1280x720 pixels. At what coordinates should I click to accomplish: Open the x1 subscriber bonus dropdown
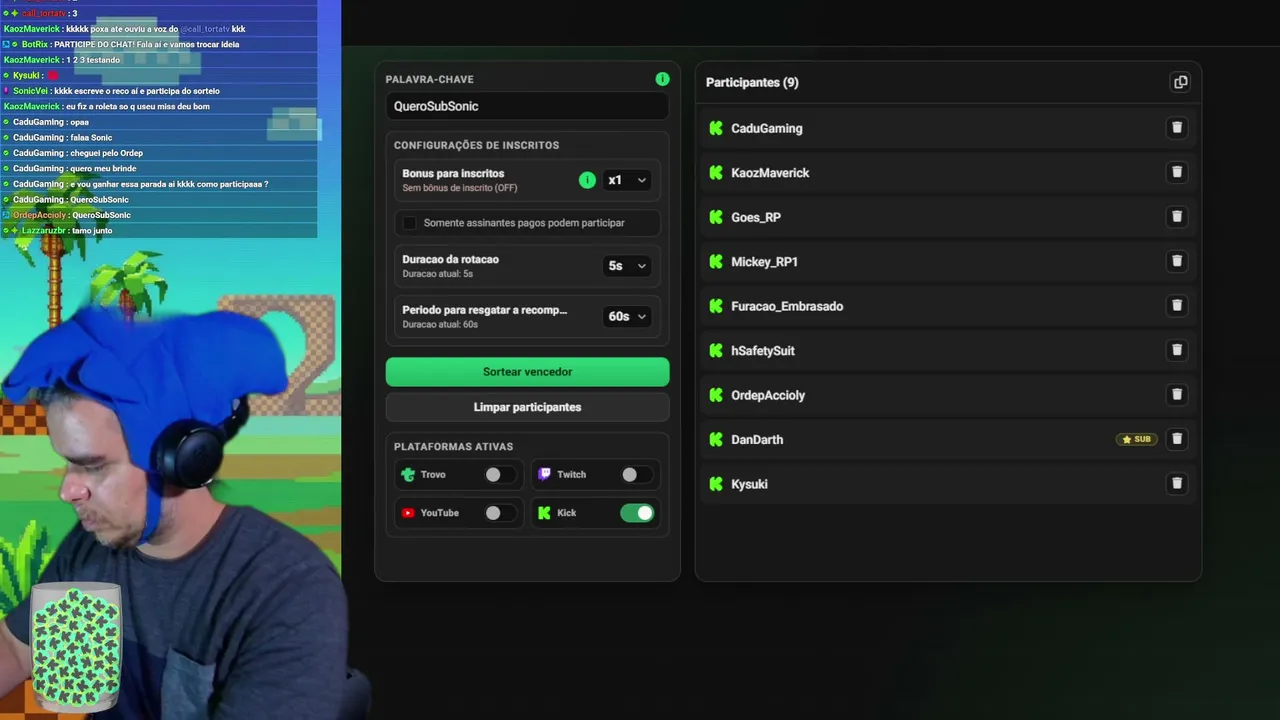627,180
